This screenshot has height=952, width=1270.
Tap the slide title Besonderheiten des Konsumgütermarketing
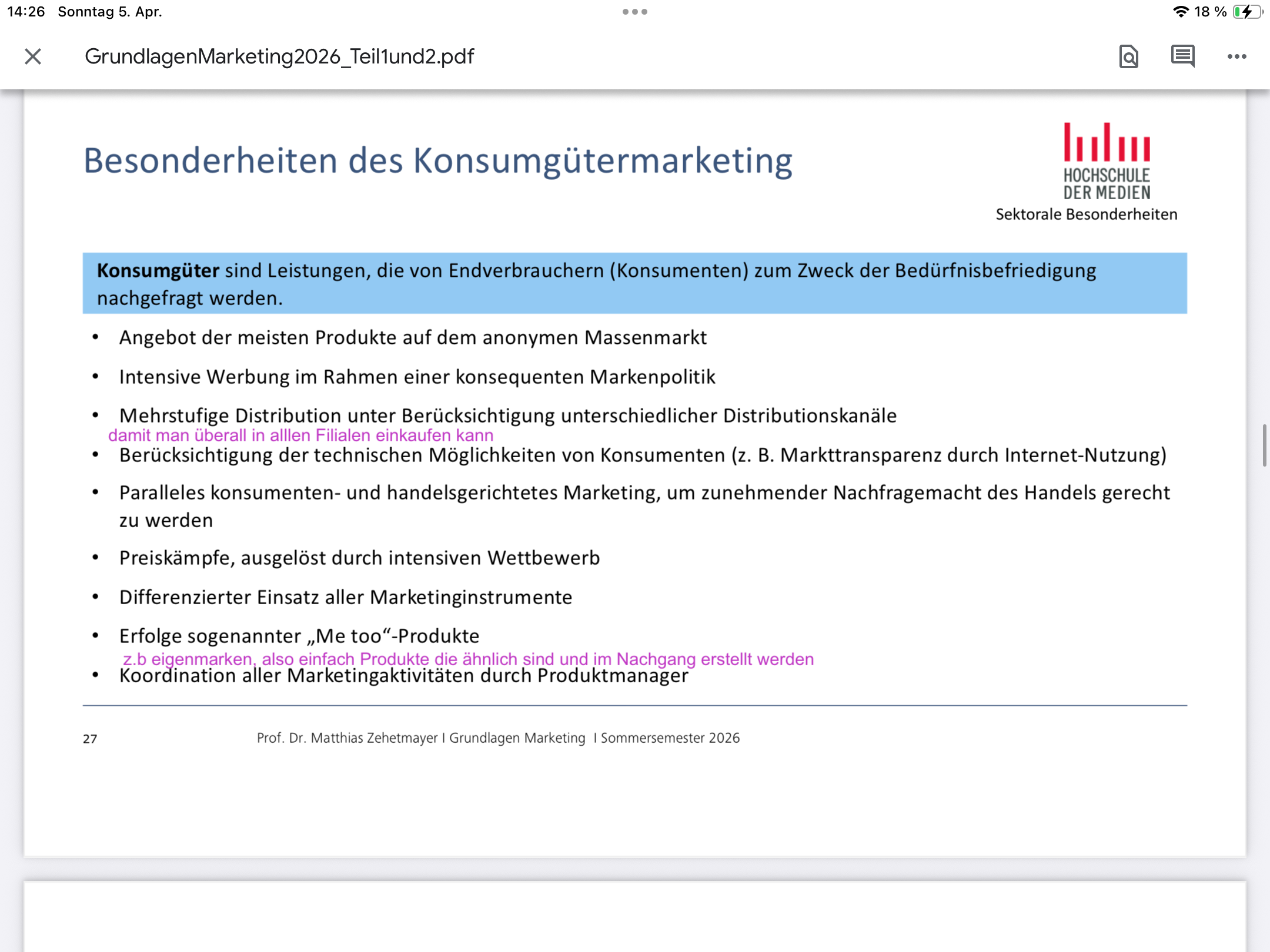[x=438, y=160]
